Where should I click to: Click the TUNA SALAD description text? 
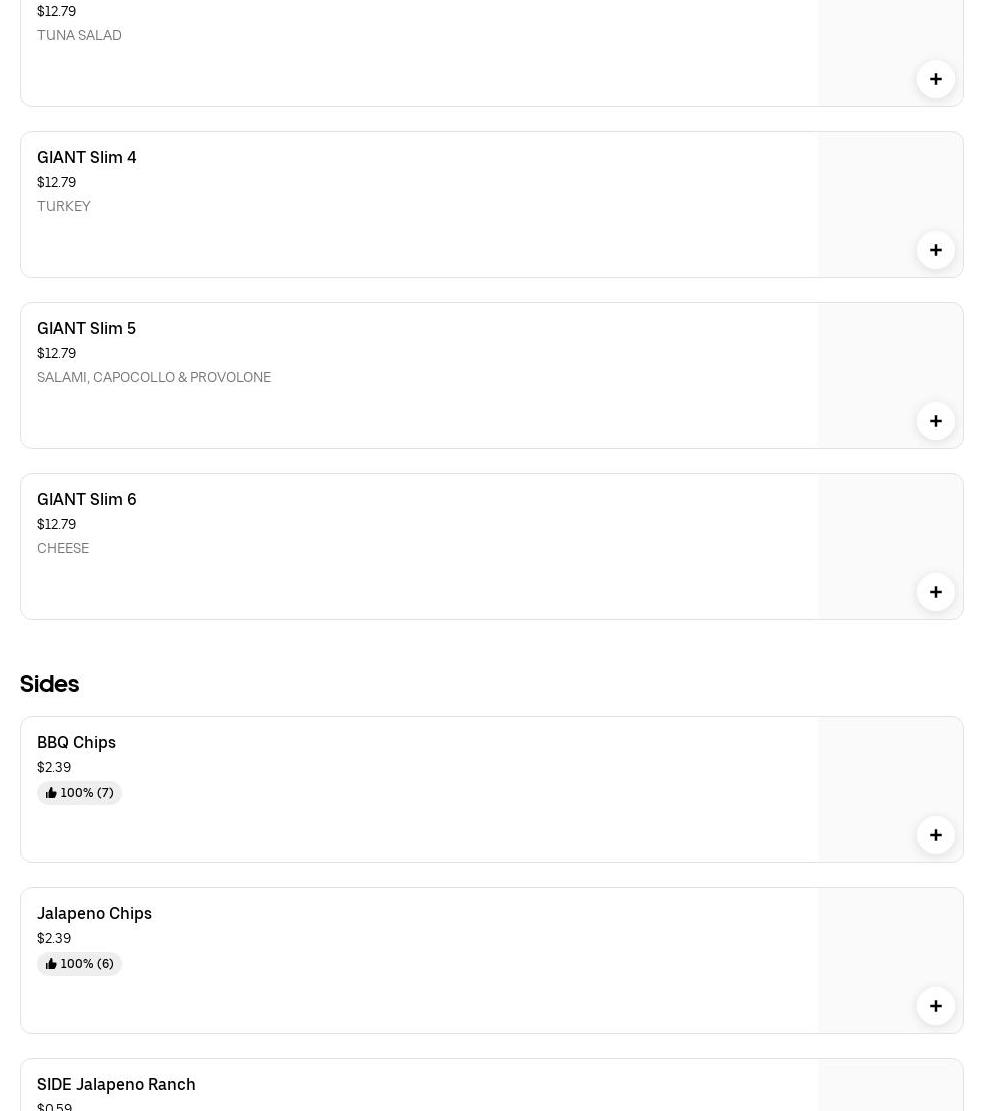pos(79,35)
